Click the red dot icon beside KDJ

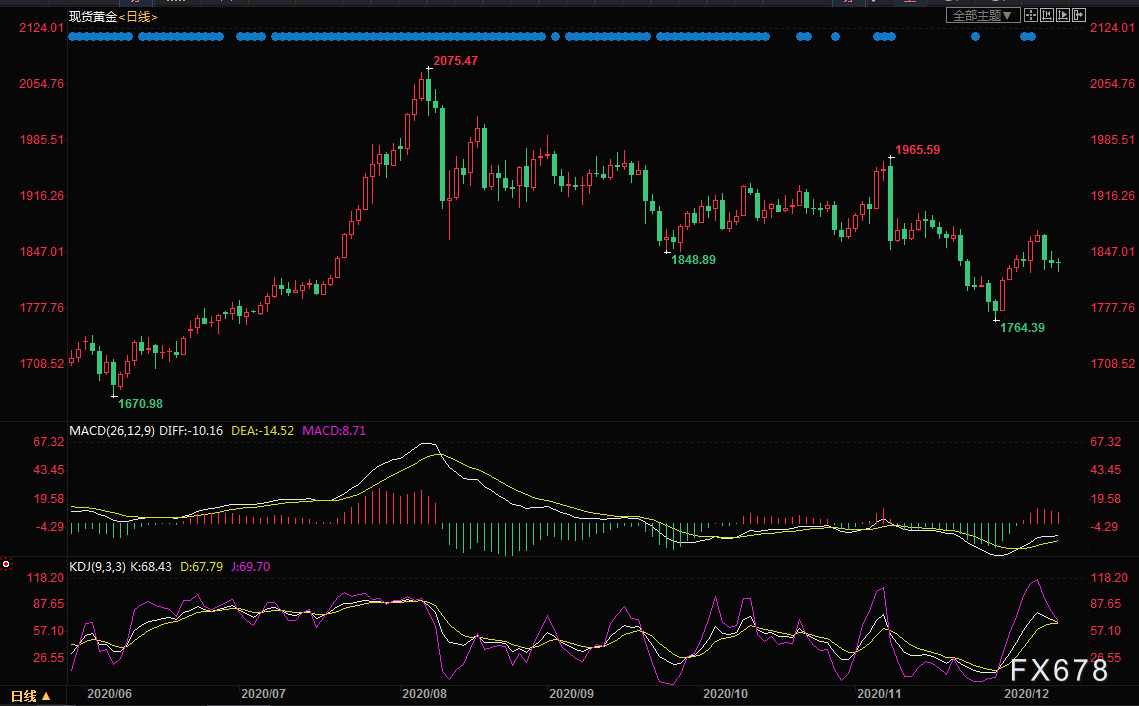pos(6,564)
